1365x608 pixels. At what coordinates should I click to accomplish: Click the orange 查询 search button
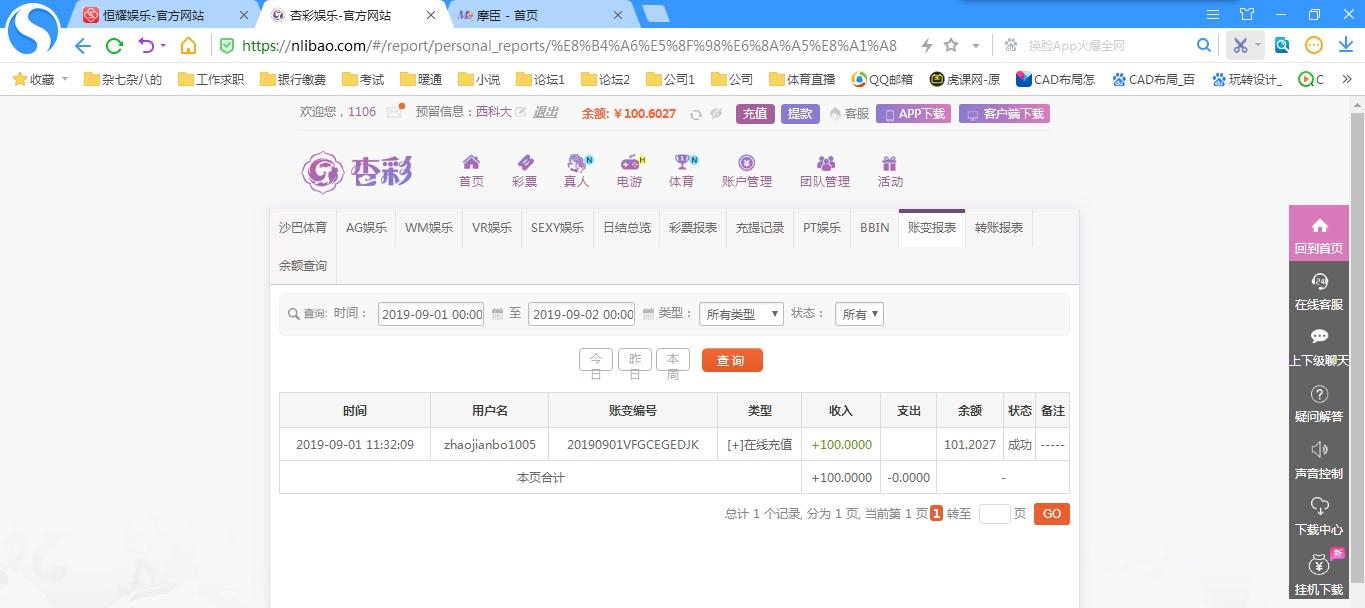pyautogui.click(x=732, y=360)
